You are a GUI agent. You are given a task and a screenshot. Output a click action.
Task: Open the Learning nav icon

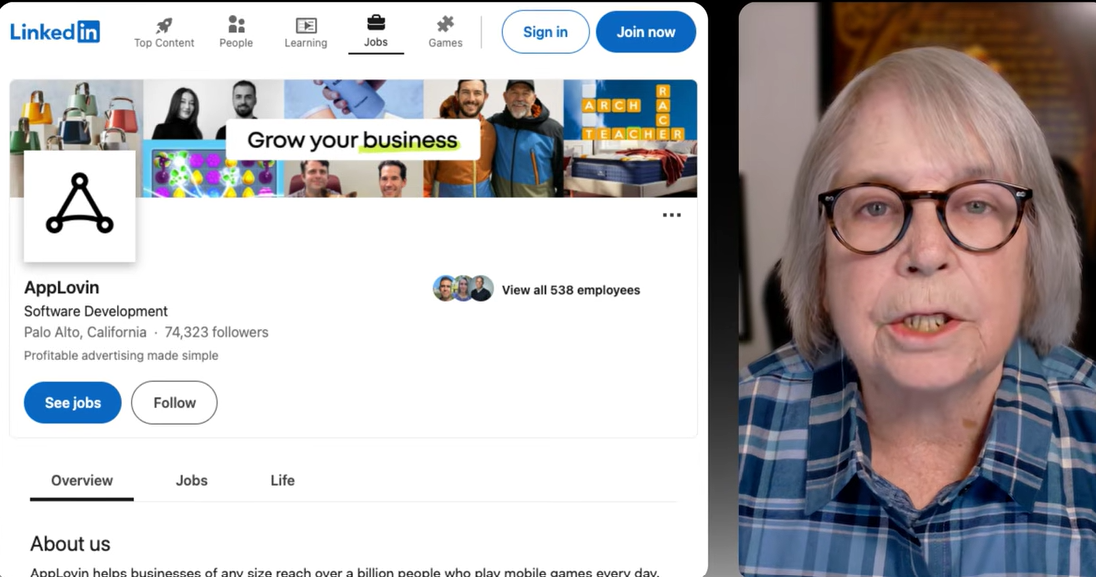click(305, 26)
